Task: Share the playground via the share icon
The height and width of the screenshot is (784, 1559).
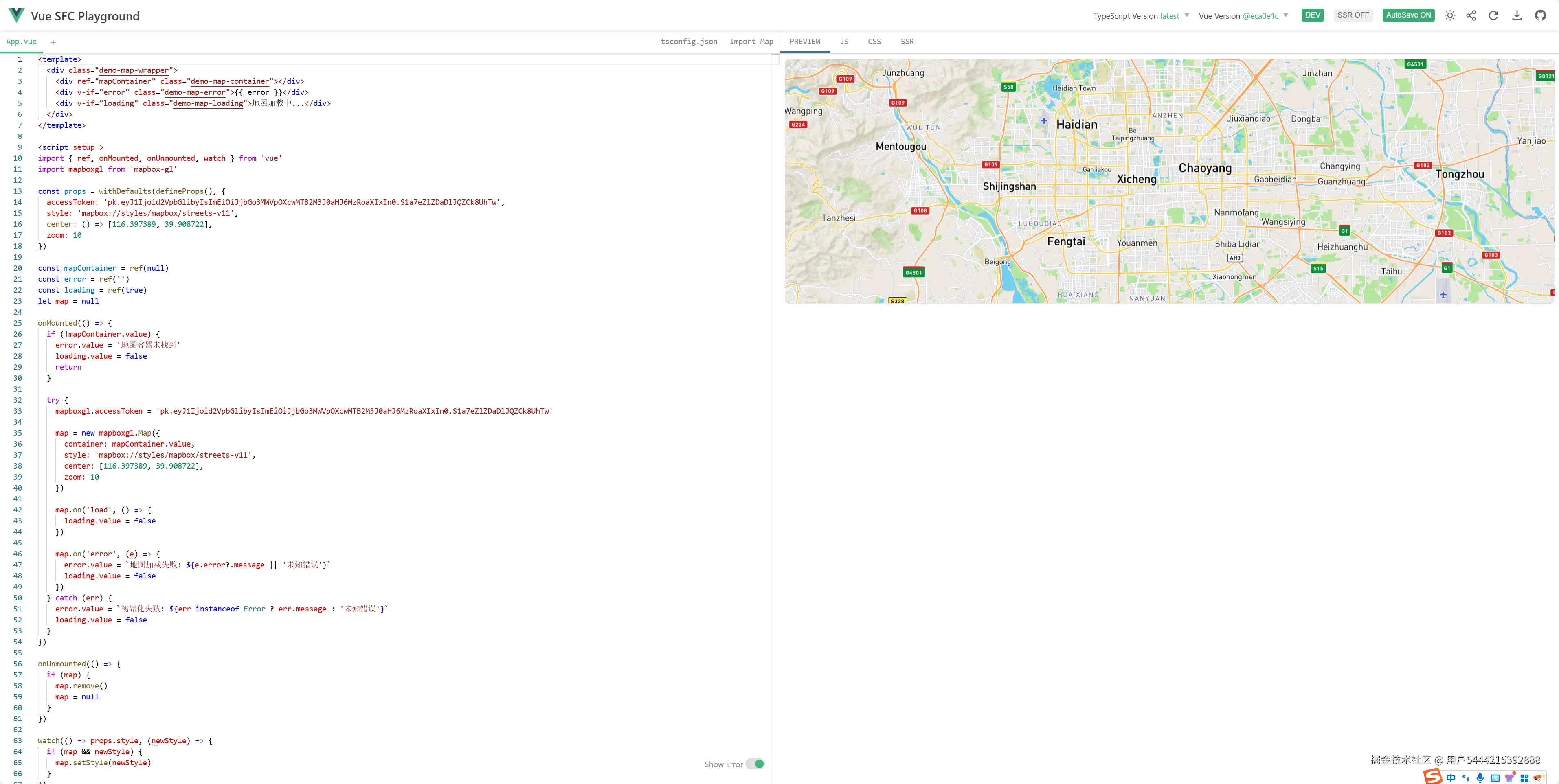Action: pyautogui.click(x=1471, y=15)
